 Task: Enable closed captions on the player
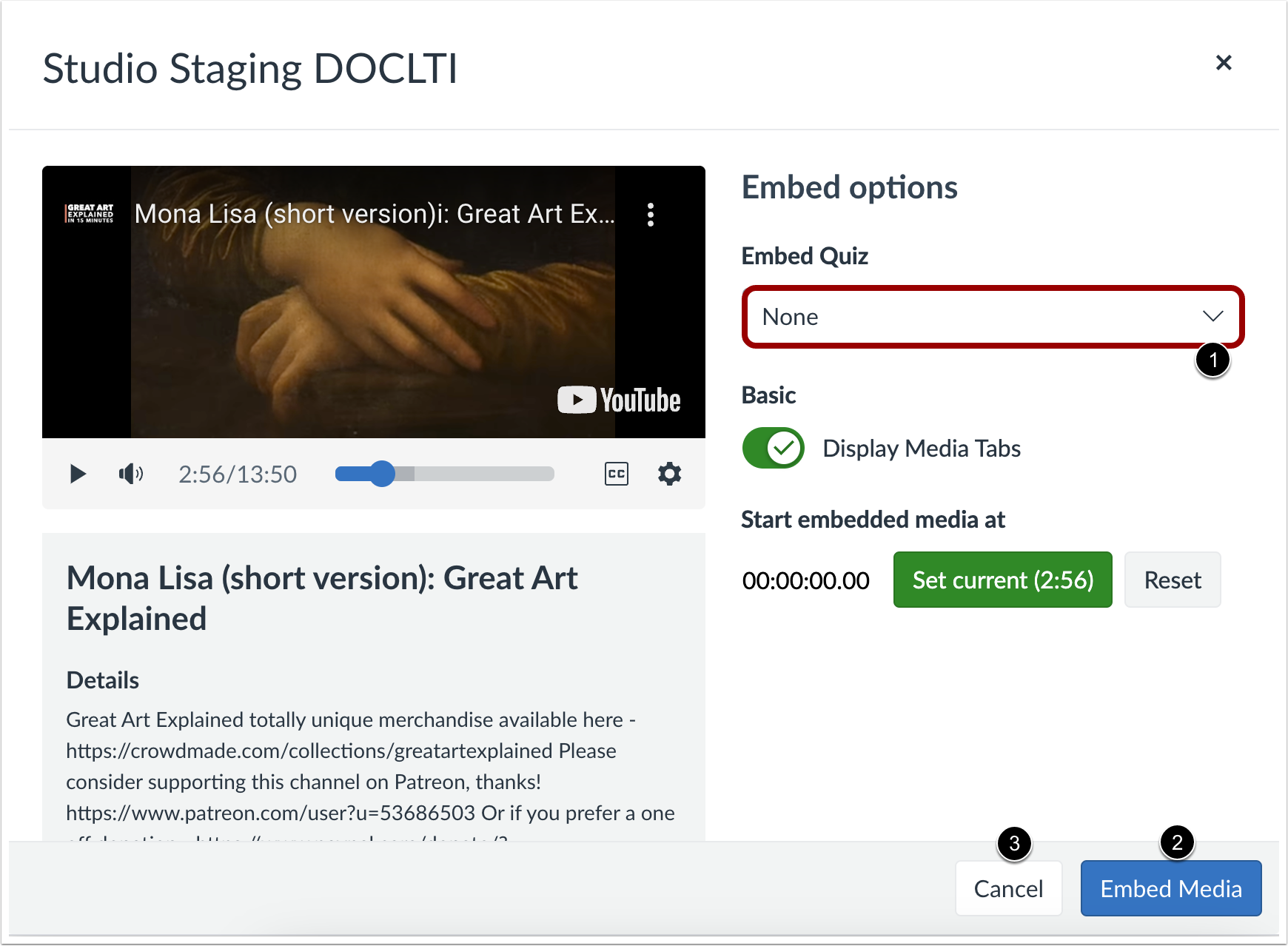click(617, 474)
